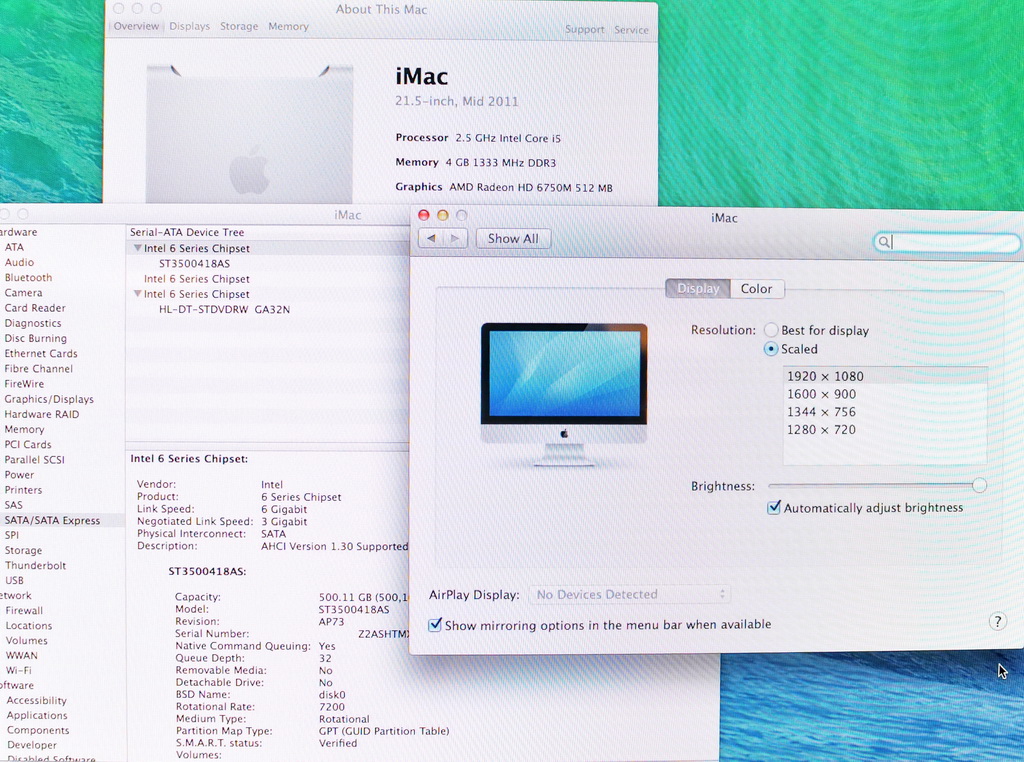The height and width of the screenshot is (762, 1024).
Task: Open the Storage tab in About This Mac
Action: tap(239, 26)
